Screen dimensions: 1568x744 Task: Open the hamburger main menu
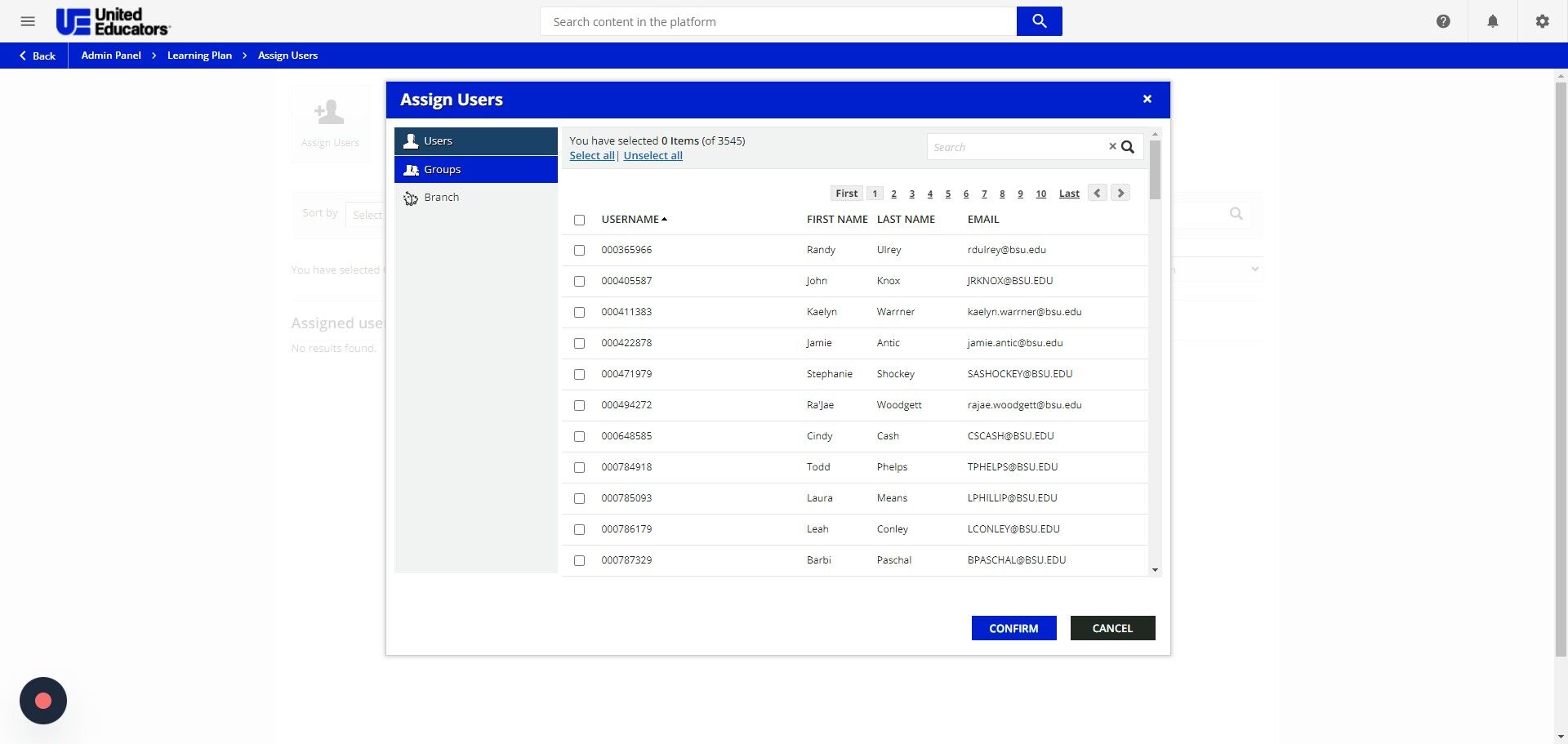click(x=28, y=21)
